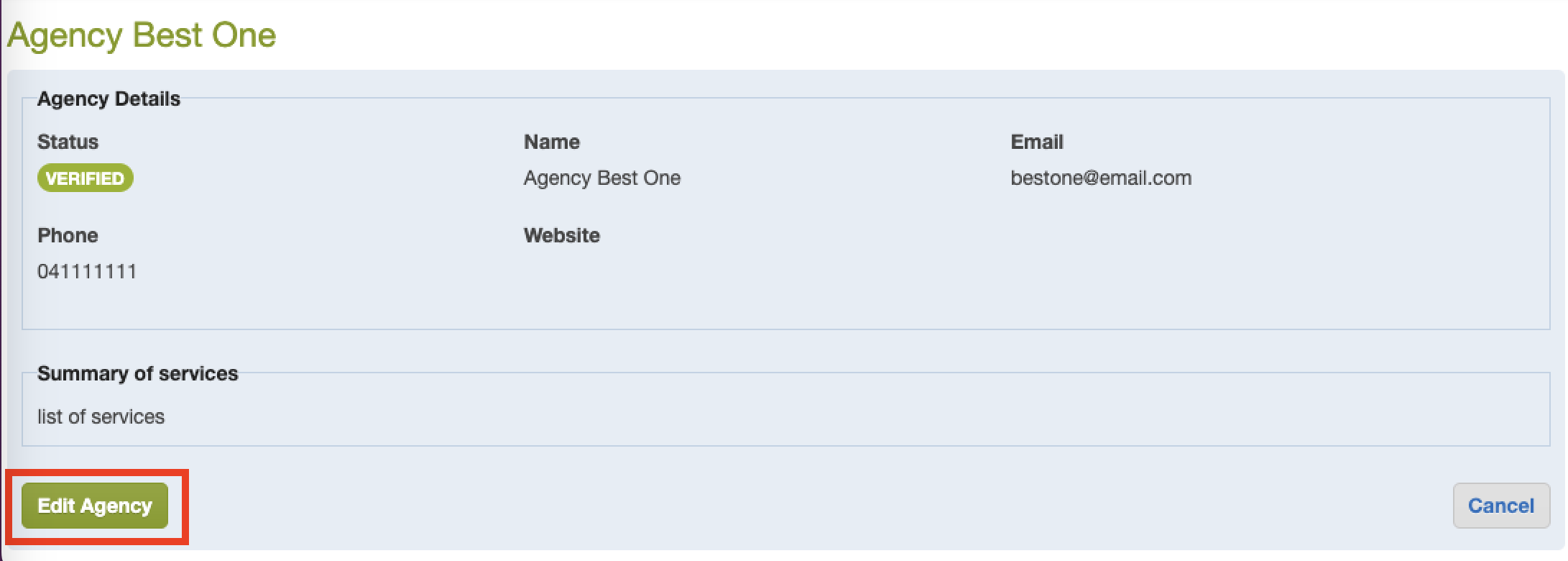This screenshot has height=561, width=1568.
Task: Click the Email field label
Action: [1036, 142]
